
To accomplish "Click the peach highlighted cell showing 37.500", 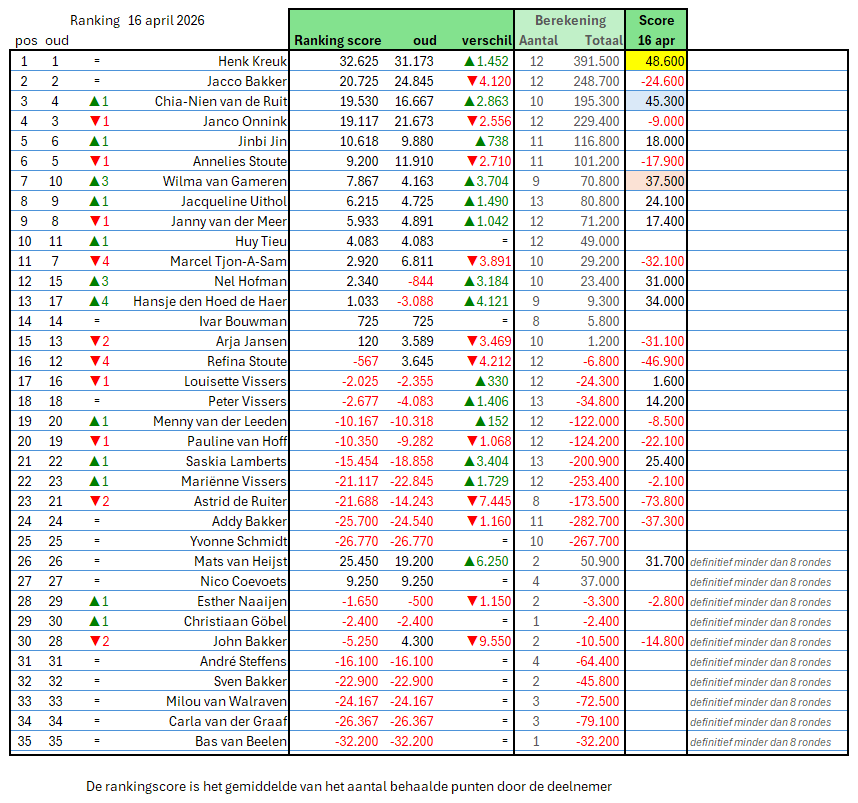I will pos(656,181).
